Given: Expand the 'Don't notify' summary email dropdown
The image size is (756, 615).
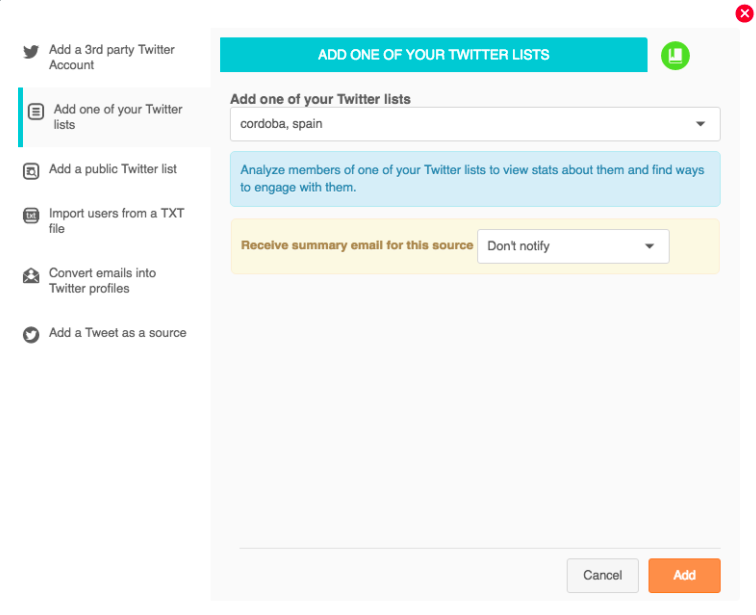Looking at the screenshot, I should (x=573, y=246).
